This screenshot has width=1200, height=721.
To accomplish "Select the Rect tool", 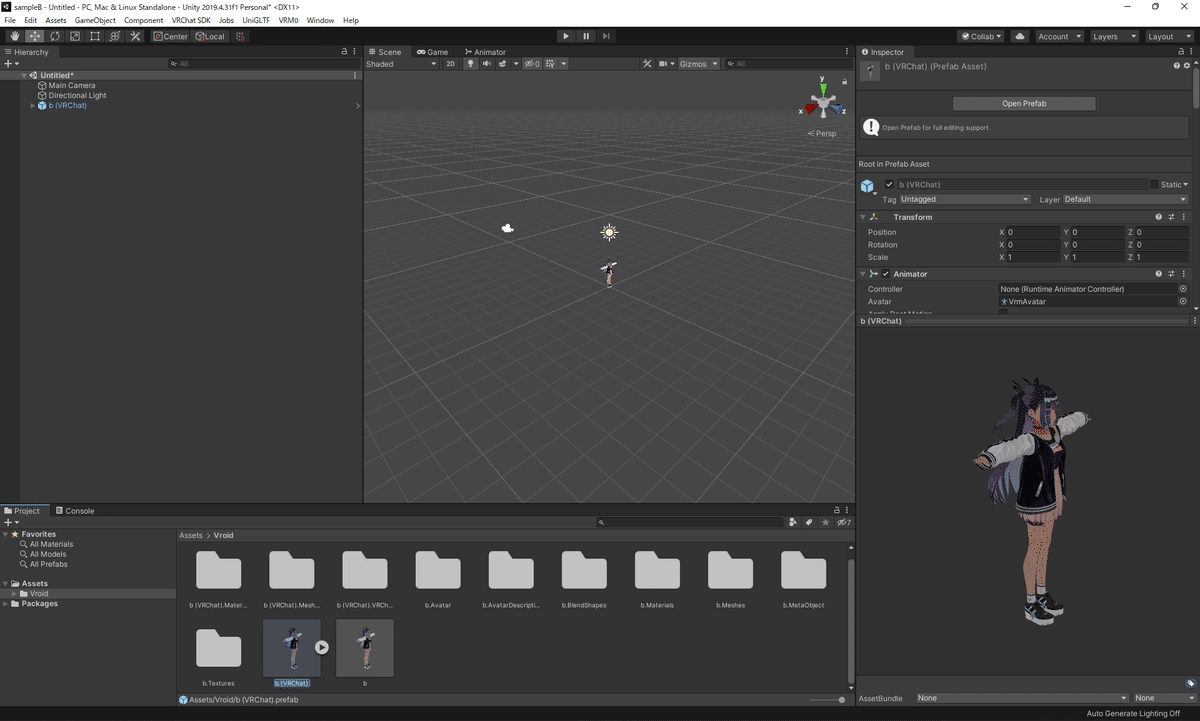I will coord(95,36).
